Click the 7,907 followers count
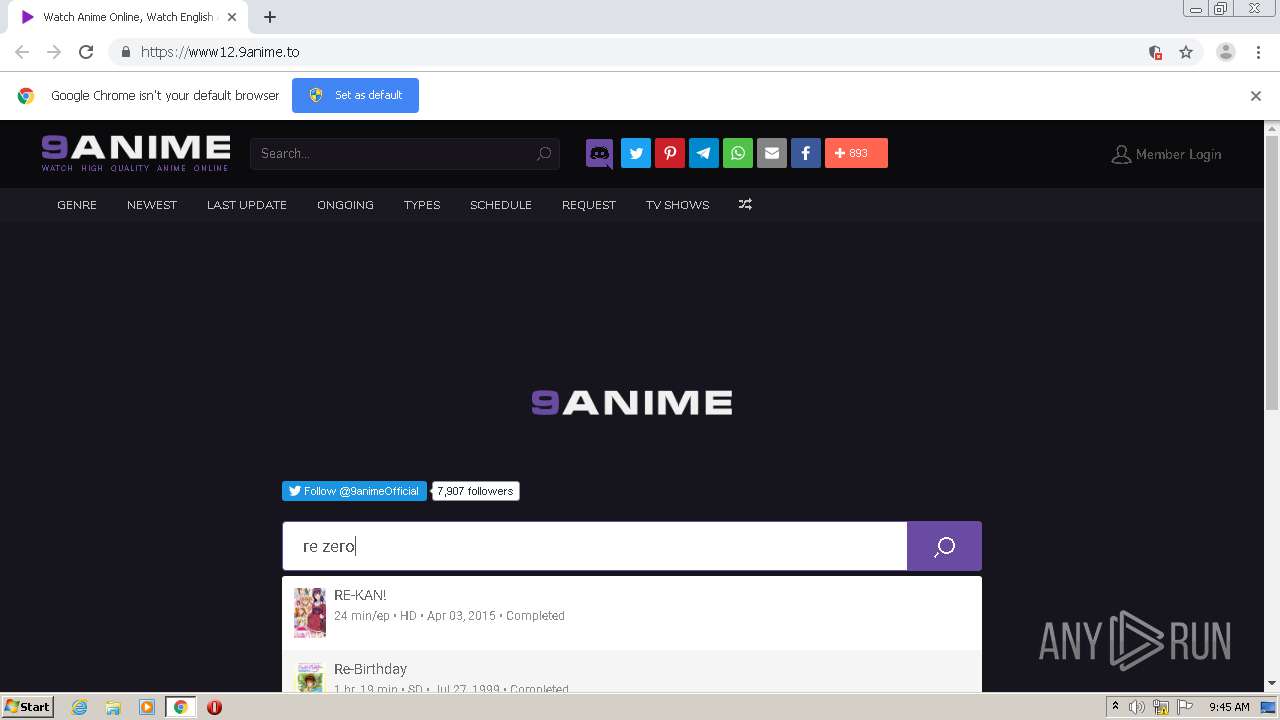This screenshot has width=1280, height=720. [x=475, y=491]
